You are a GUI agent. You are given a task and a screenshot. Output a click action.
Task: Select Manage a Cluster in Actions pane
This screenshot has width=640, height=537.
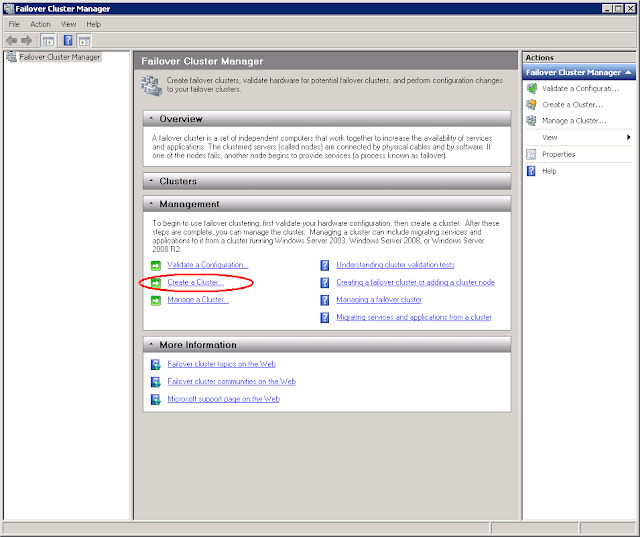[x=574, y=121]
